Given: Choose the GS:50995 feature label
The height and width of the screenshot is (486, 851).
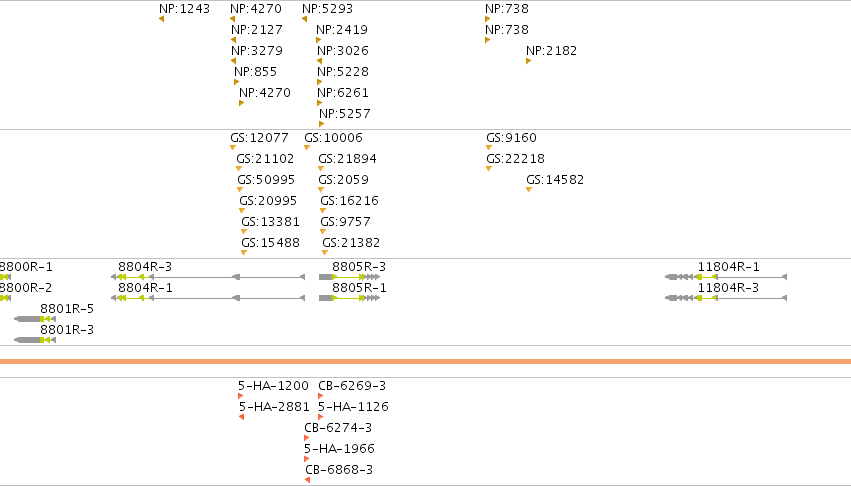Looking at the screenshot, I should [x=266, y=180].
